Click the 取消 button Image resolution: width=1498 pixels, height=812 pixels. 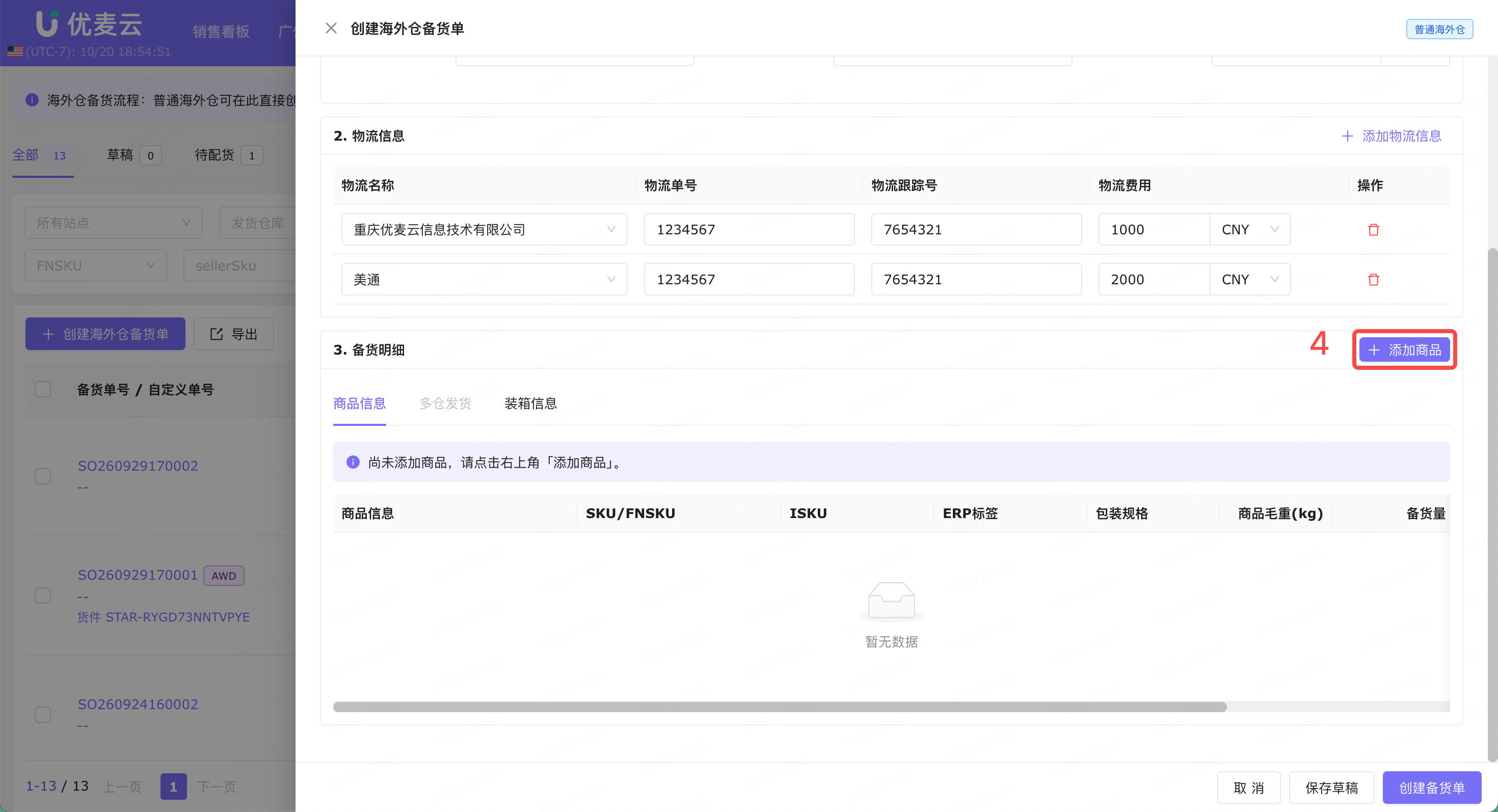tap(1248, 788)
